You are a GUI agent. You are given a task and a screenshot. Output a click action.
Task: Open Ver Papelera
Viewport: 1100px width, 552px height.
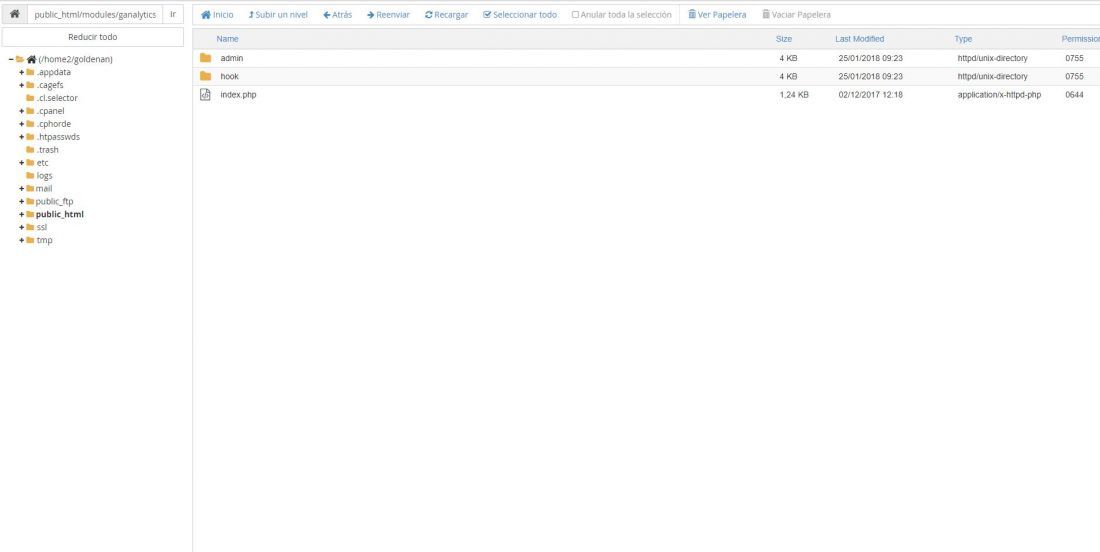tap(717, 15)
